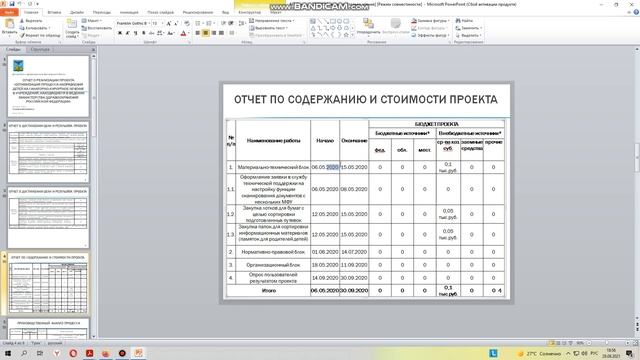Apply bold formatting (Ж)
The height and width of the screenshot is (360, 640).
click(120, 33)
